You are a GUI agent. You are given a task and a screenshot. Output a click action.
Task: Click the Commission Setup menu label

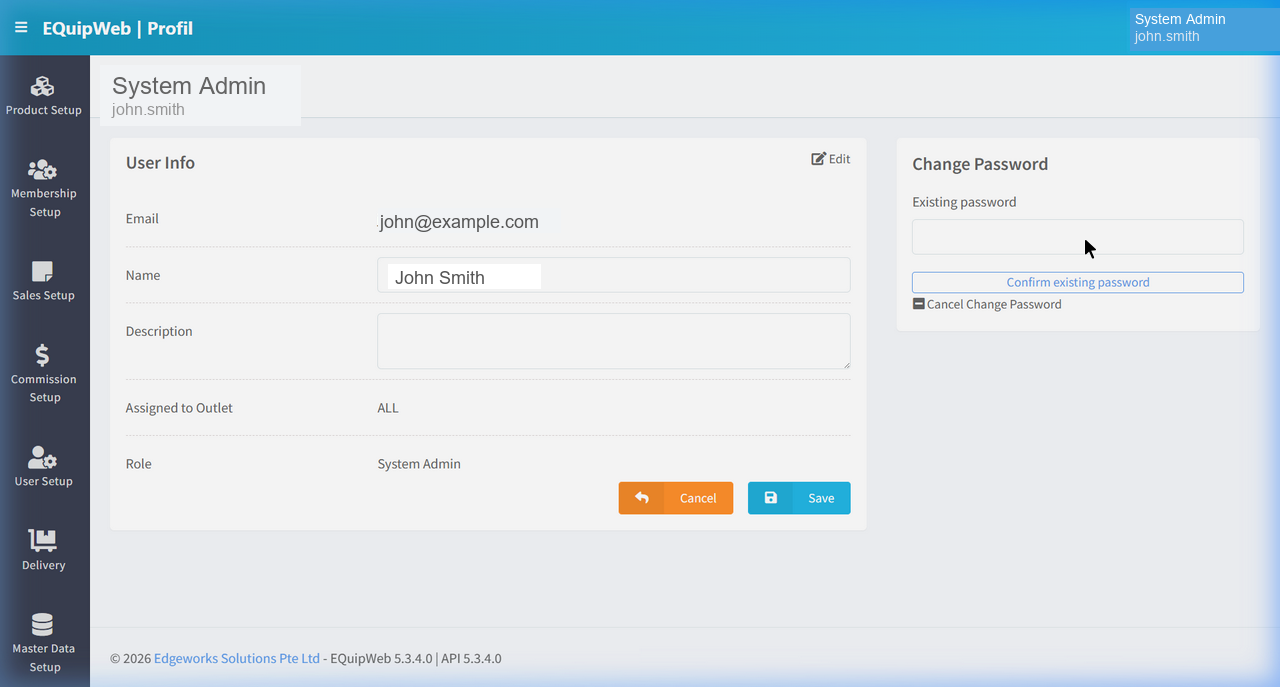[44, 388]
